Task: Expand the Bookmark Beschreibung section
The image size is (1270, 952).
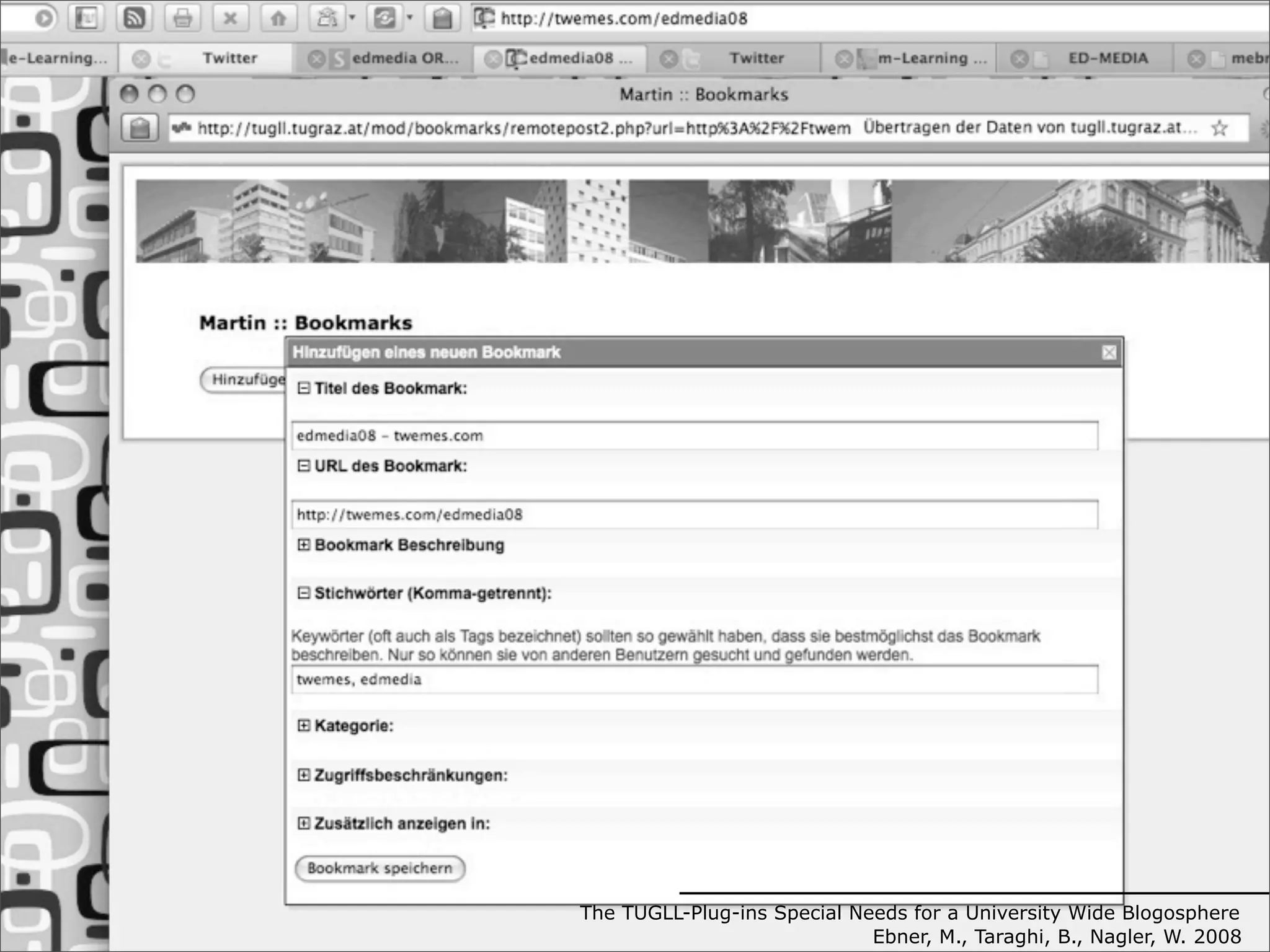Action: (303, 545)
